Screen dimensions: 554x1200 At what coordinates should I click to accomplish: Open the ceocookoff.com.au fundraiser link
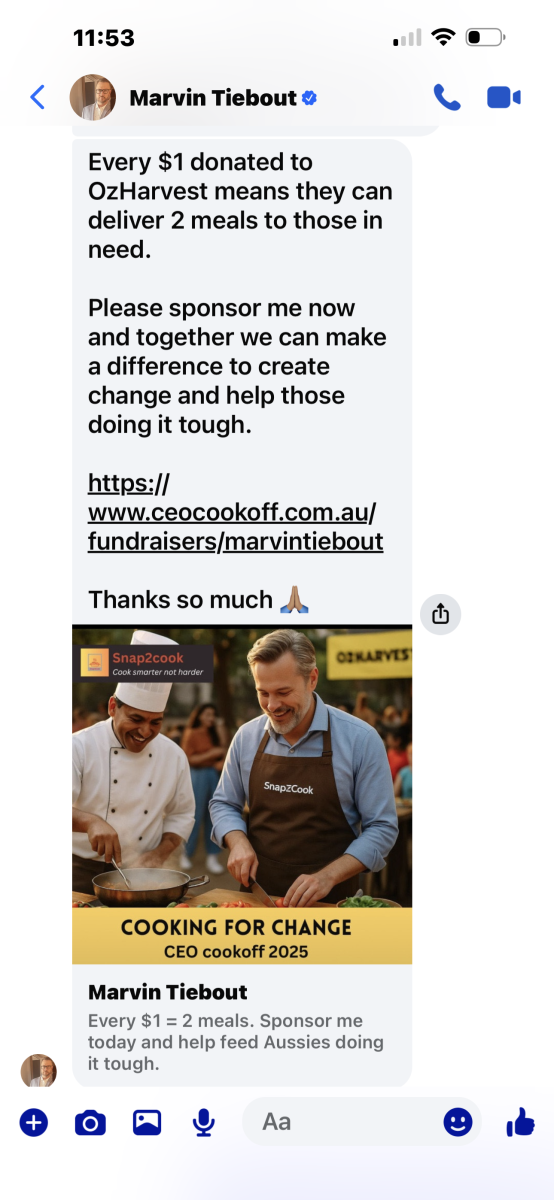(235, 513)
